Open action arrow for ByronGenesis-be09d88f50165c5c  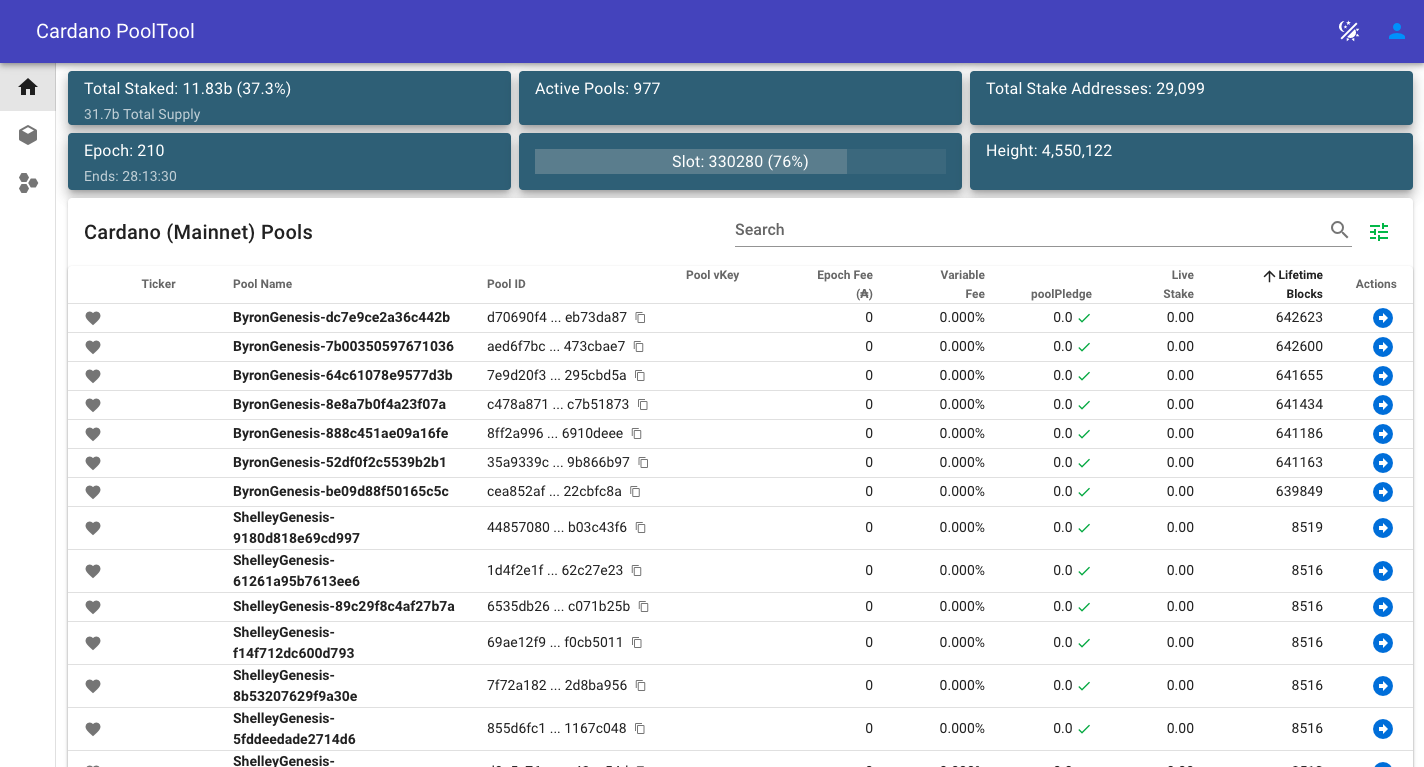[x=1383, y=492]
